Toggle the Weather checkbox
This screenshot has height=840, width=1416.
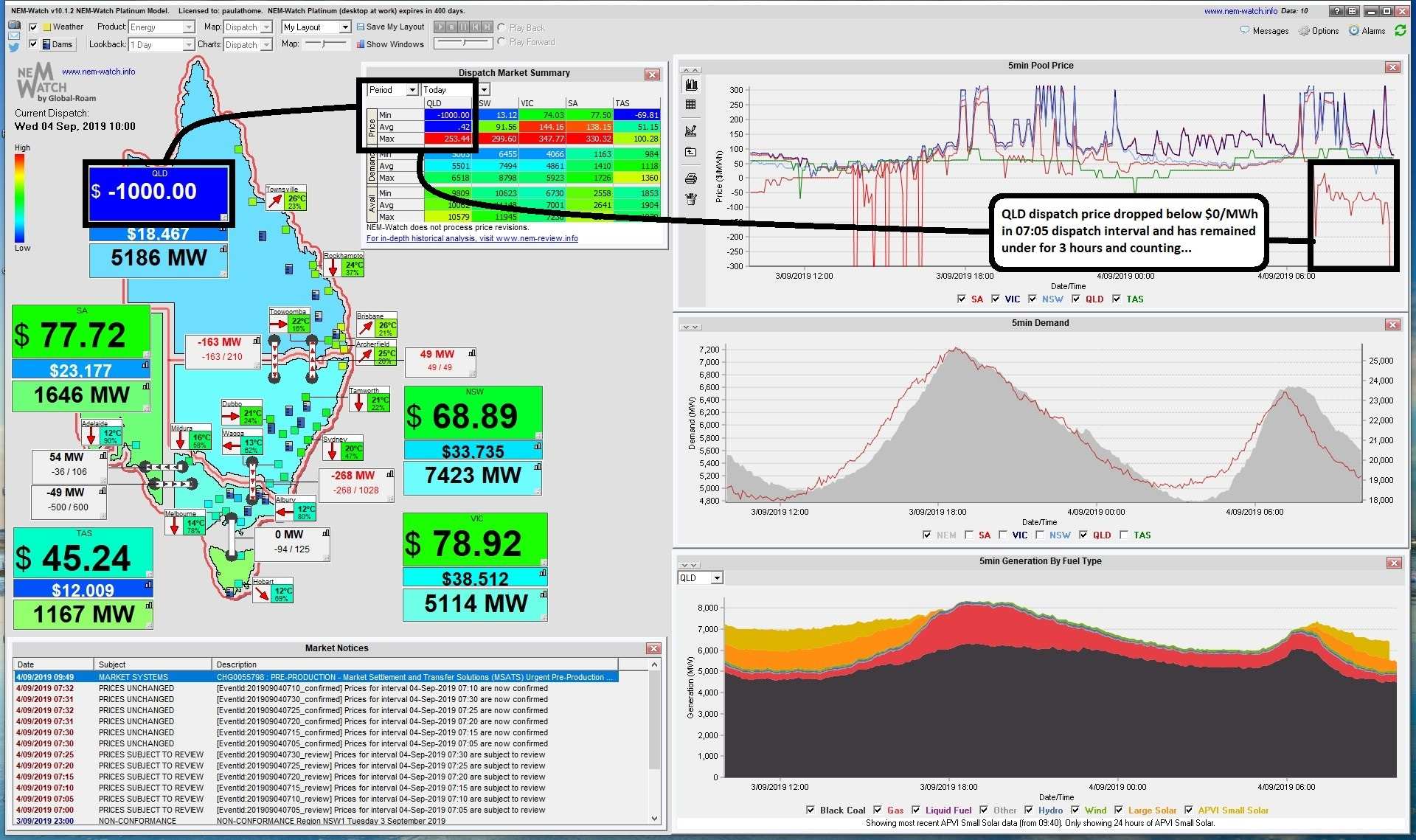coord(33,27)
